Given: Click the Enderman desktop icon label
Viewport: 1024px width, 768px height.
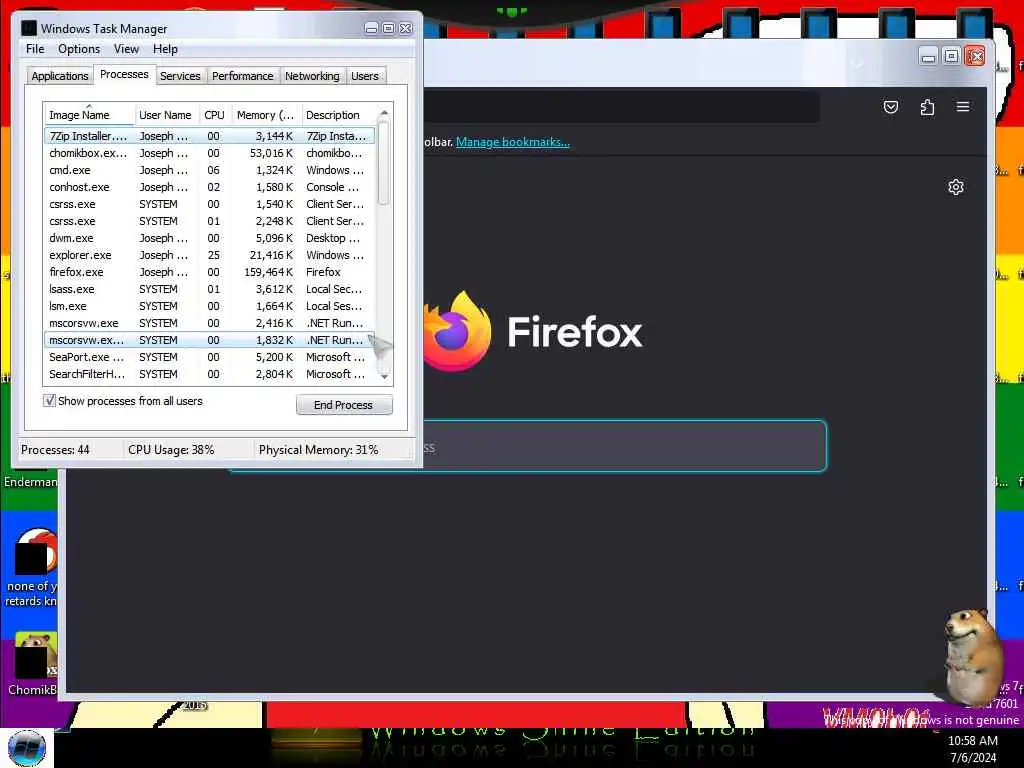Looking at the screenshot, I should 31,482.
